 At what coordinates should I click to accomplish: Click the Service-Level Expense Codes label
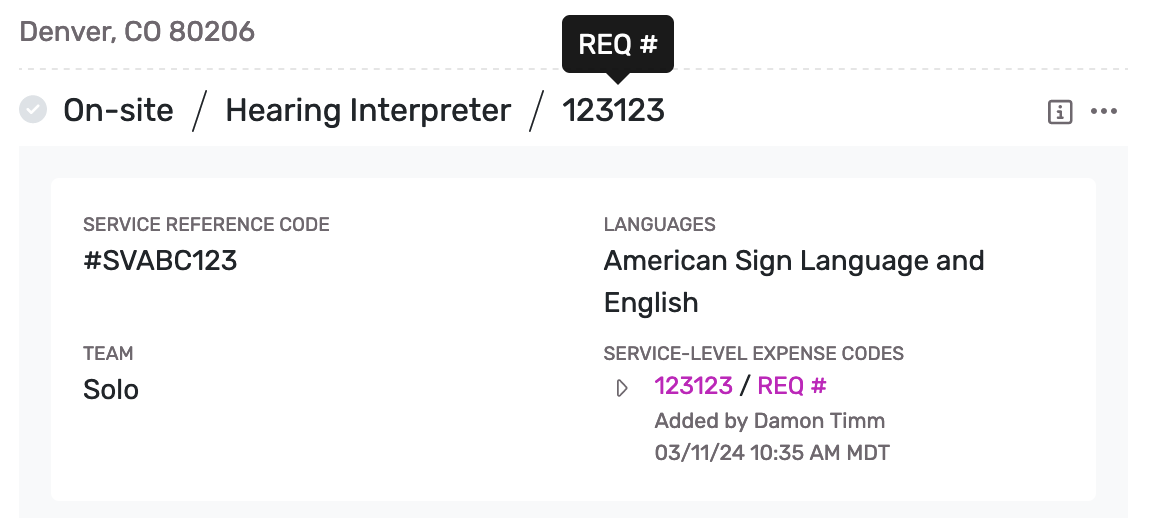click(x=753, y=353)
